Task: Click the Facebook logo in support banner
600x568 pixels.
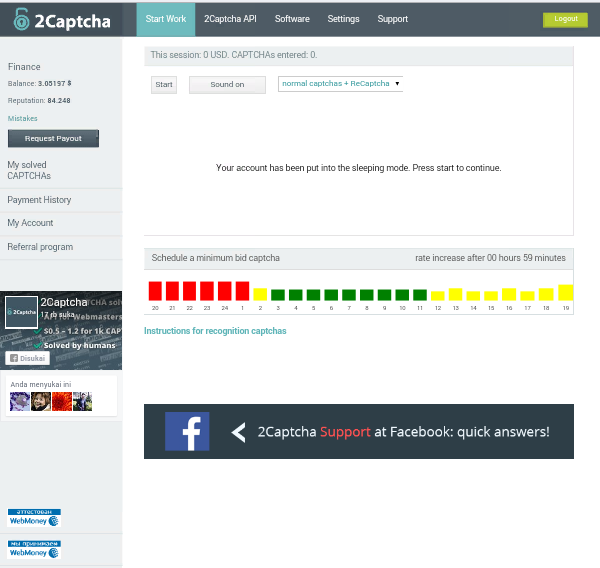Action: (187, 431)
